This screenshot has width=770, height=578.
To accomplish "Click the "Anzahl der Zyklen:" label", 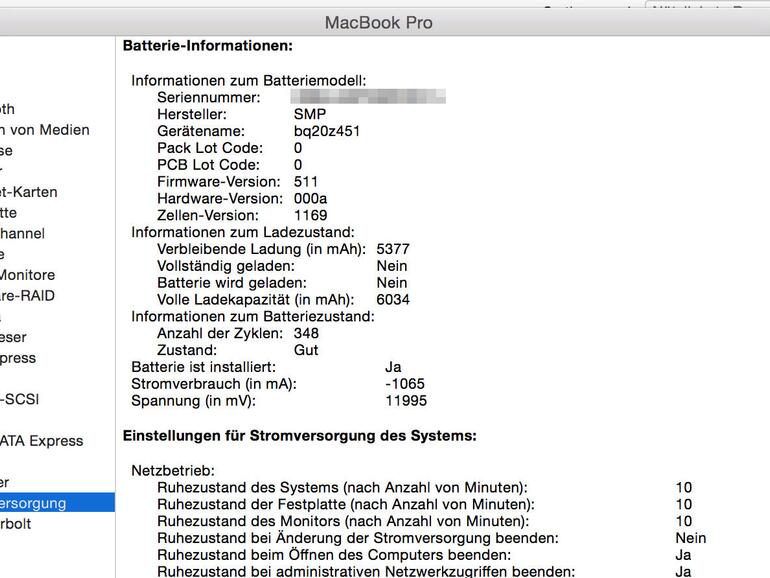I will click(x=220, y=333).
